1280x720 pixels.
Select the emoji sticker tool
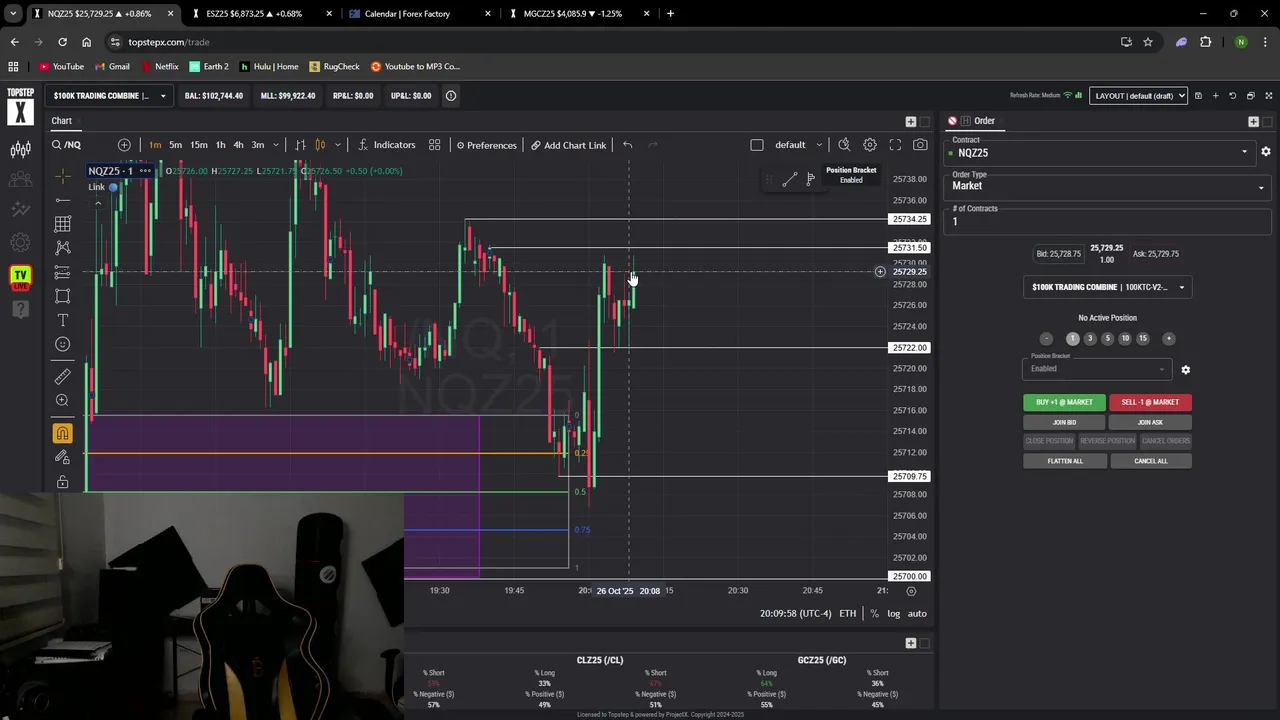pos(63,344)
